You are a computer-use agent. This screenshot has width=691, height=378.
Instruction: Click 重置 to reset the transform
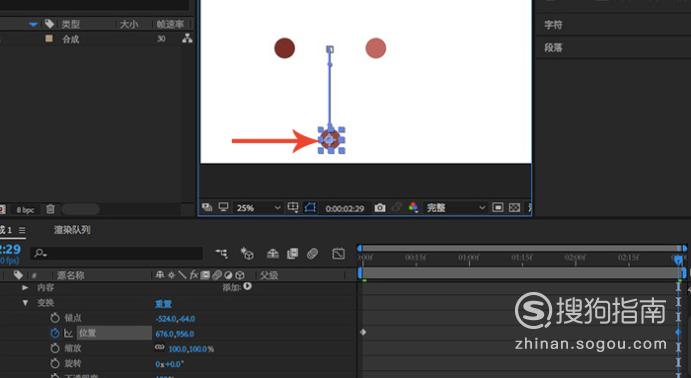coord(163,304)
